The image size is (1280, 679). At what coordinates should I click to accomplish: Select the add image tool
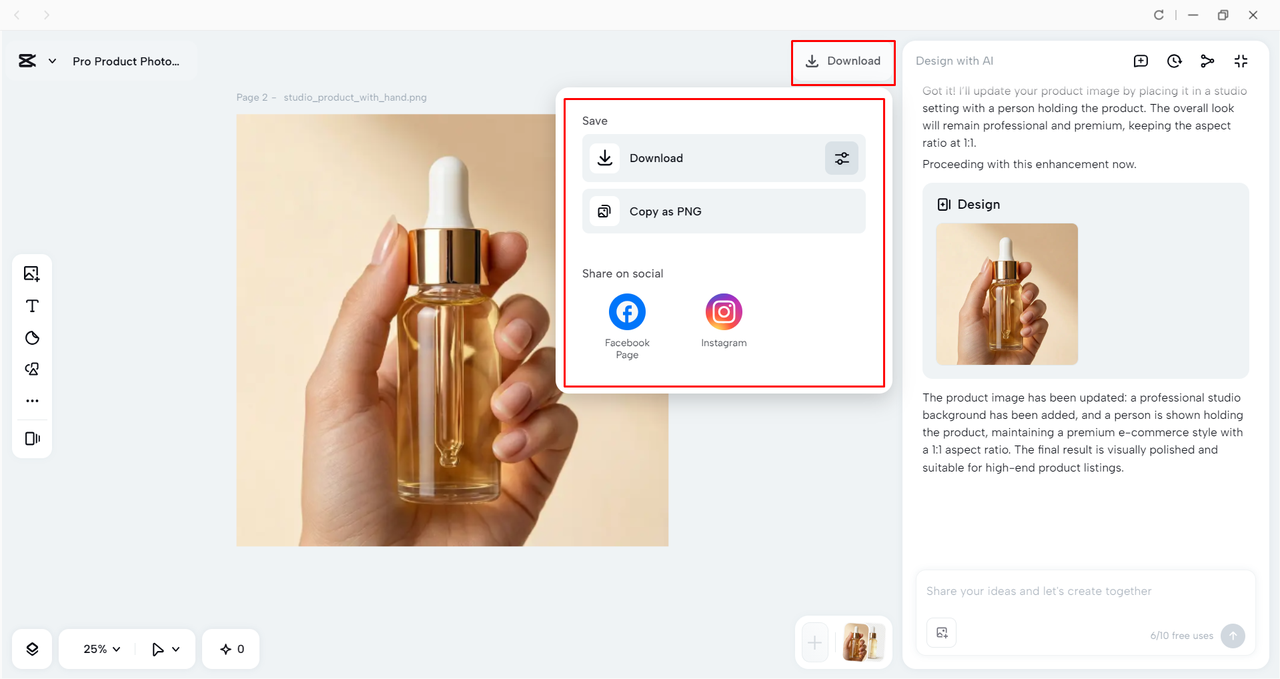pos(32,274)
